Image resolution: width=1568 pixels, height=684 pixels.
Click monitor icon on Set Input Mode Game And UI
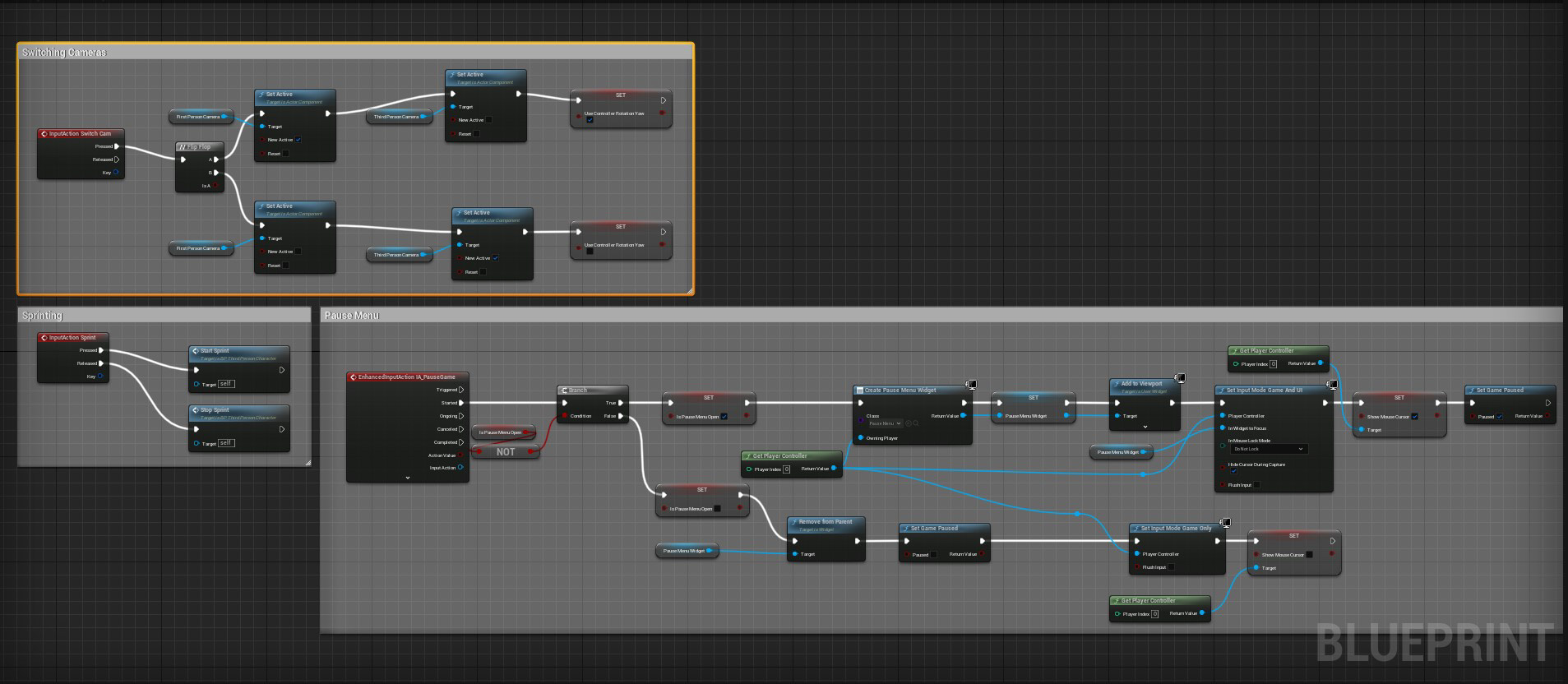coord(1332,384)
